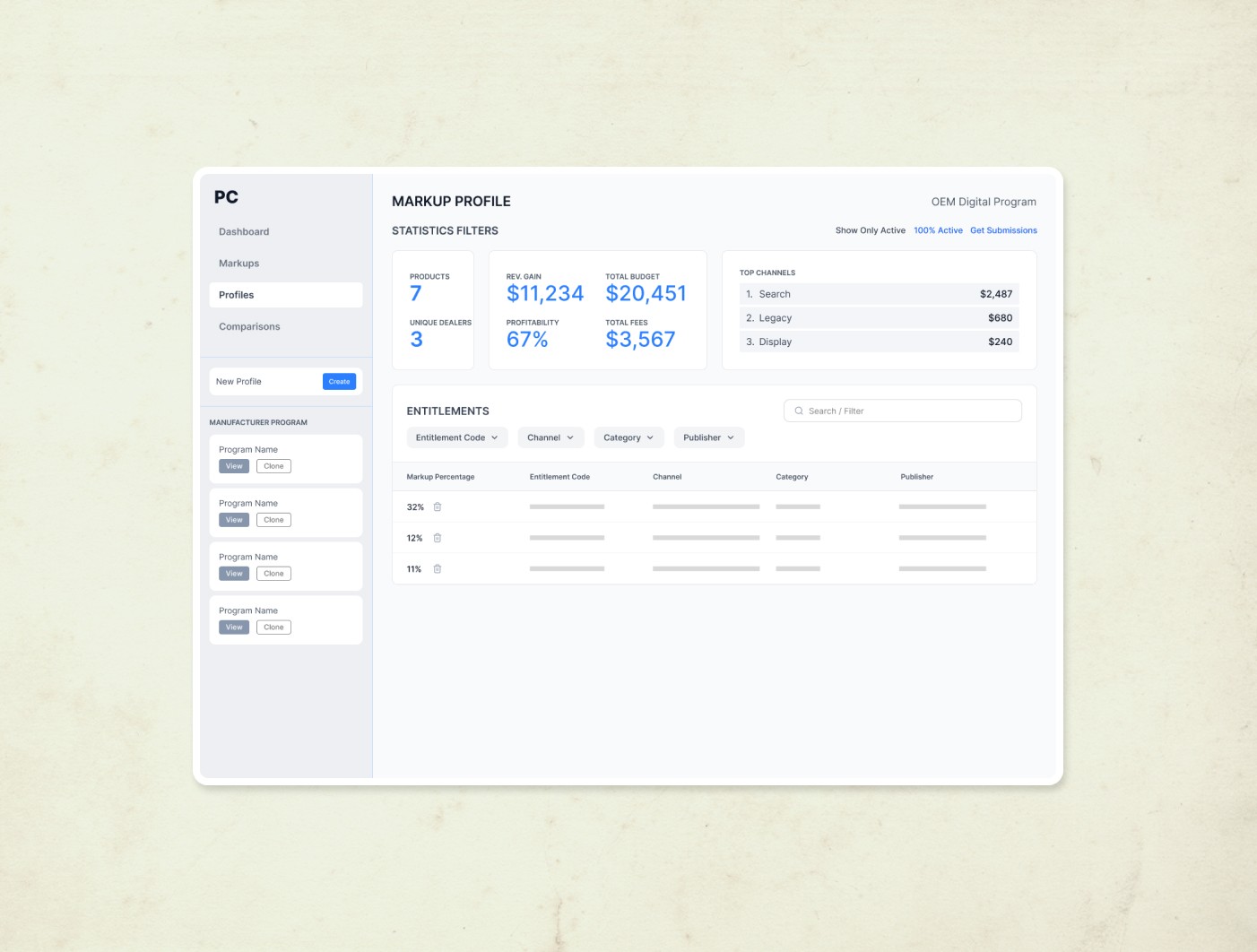Viewport: 1257px width, 952px height.
Task: Click the $20,451 Total Budget figure
Action: pyautogui.click(x=646, y=293)
